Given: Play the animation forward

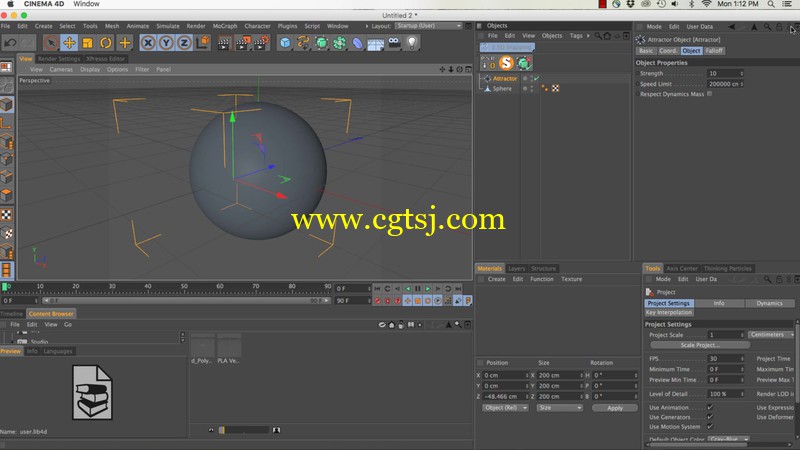Looking at the screenshot, I should [x=428, y=289].
